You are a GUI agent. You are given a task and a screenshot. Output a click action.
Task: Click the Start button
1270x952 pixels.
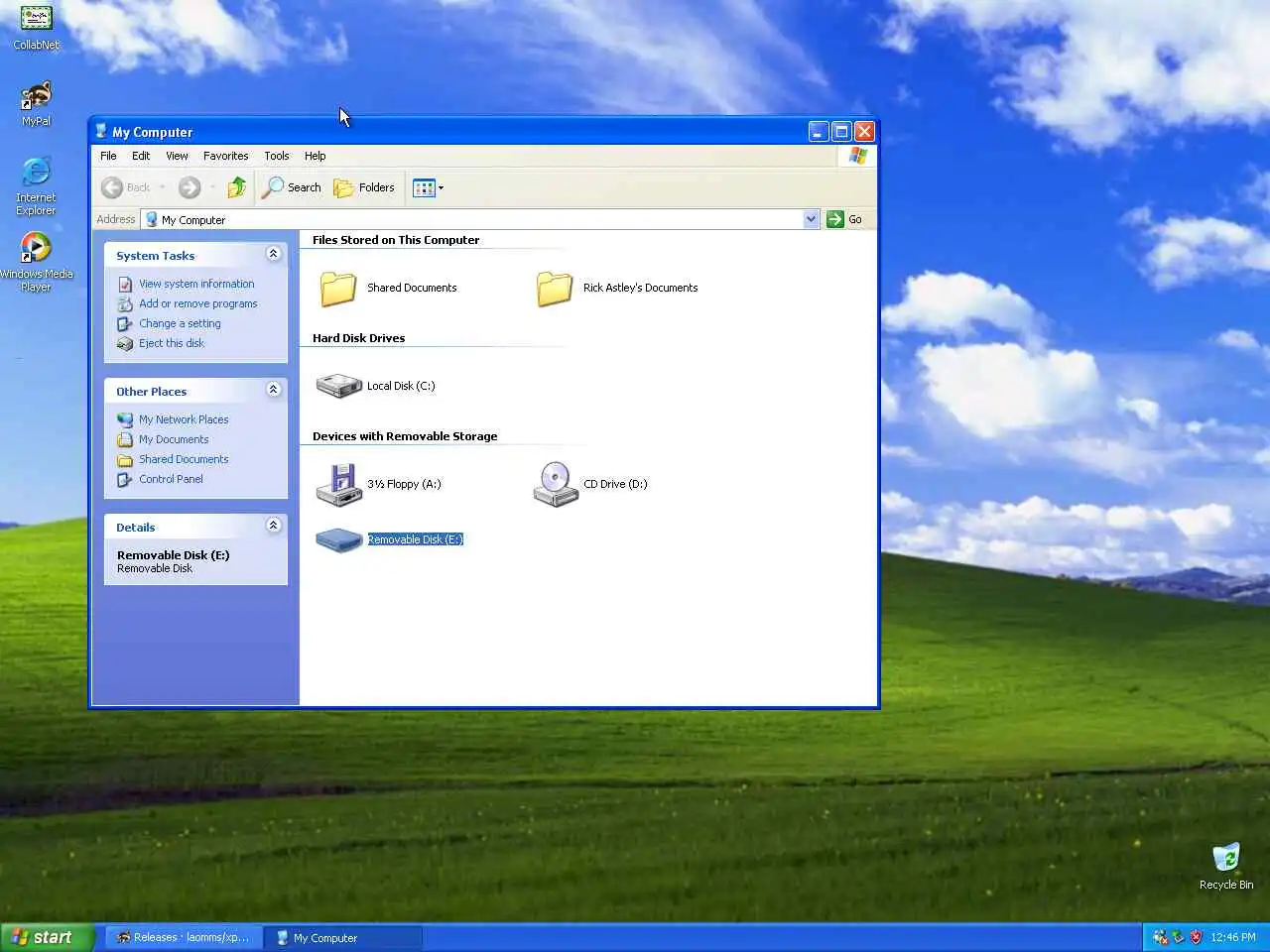pos(46,937)
